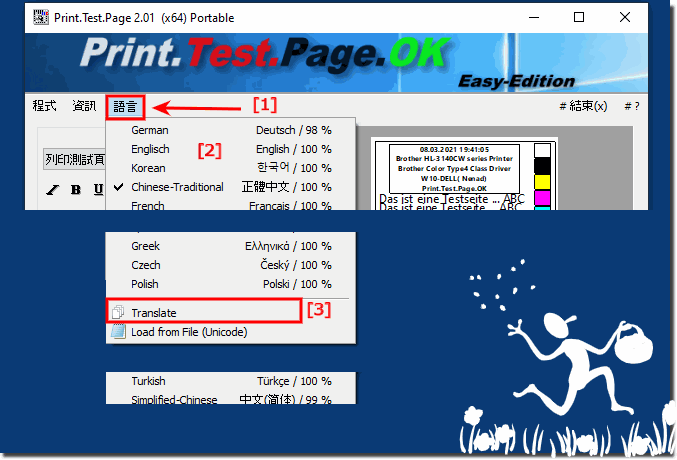Select checked Chinese-Traditional language entry
The image size is (677, 460).
[x=231, y=187]
